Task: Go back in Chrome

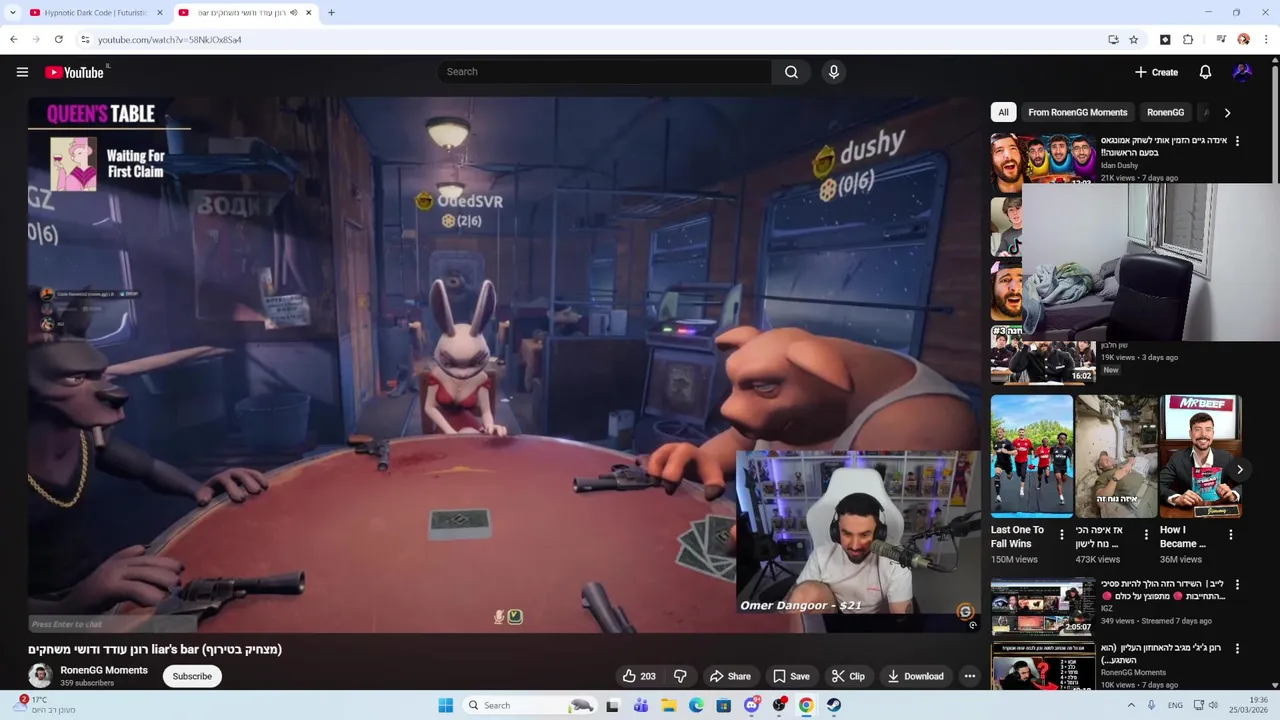Action: click(x=14, y=40)
